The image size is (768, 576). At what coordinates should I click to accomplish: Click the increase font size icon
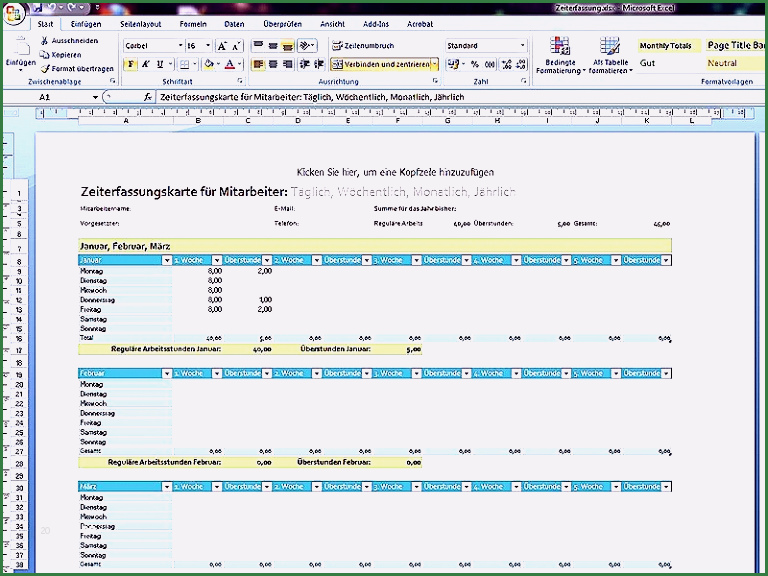[222, 46]
